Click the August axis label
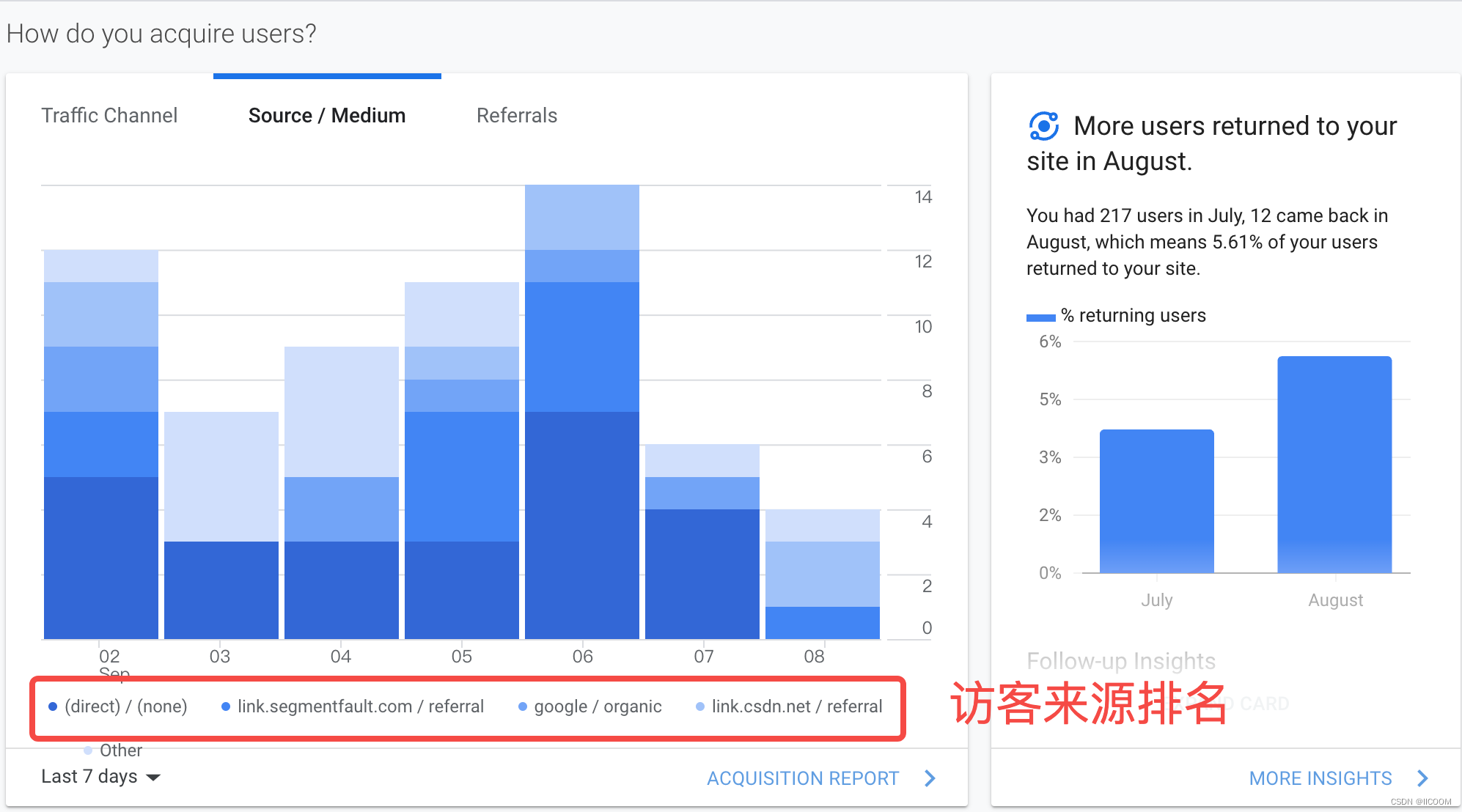The width and height of the screenshot is (1462, 812). click(x=1335, y=600)
